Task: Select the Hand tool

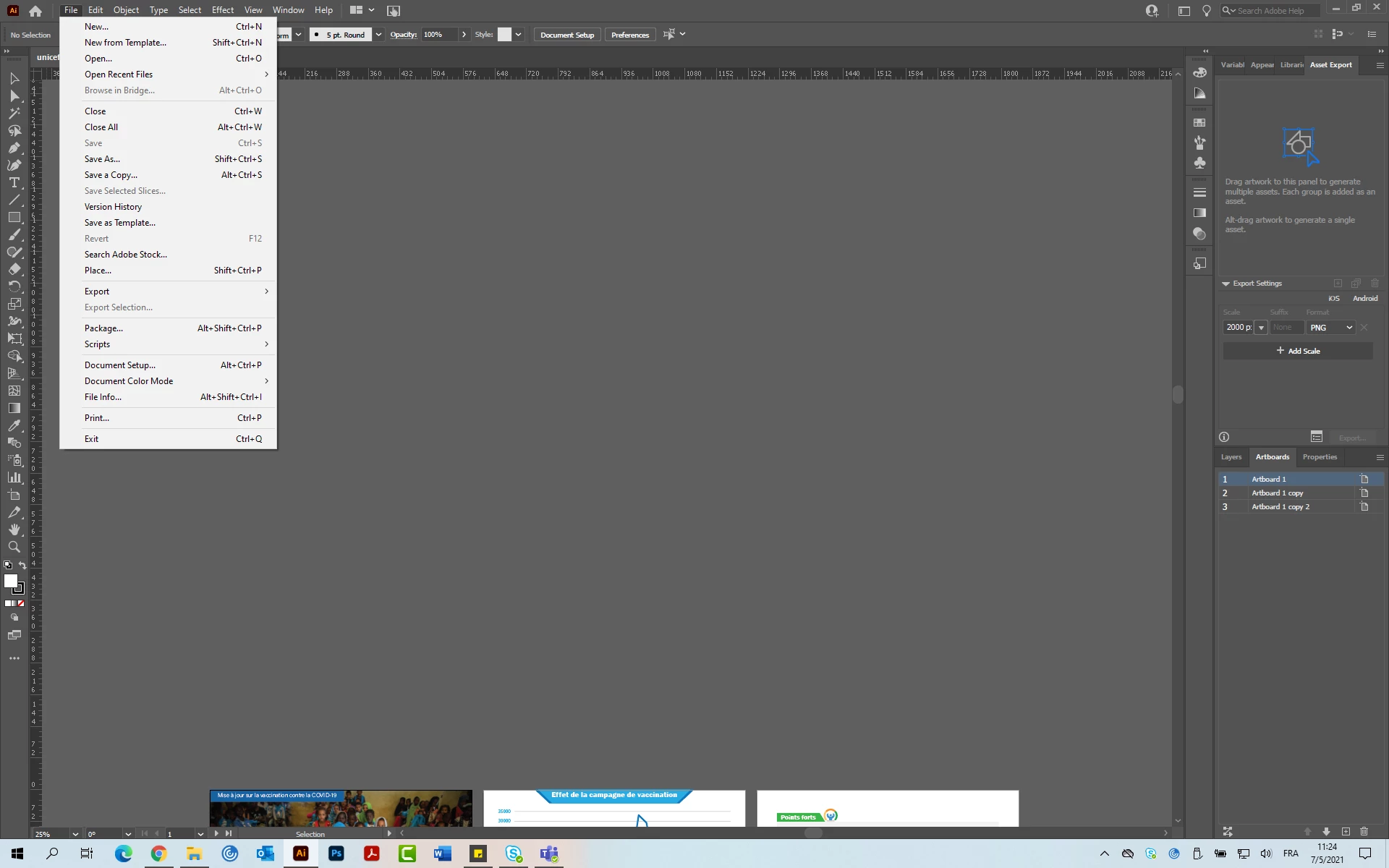Action: pyautogui.click(x=14, y=529)
